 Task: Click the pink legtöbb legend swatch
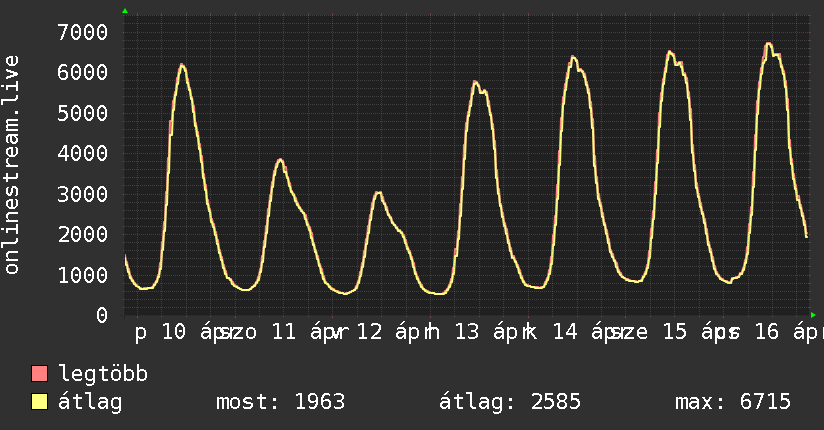coord(39,373)
